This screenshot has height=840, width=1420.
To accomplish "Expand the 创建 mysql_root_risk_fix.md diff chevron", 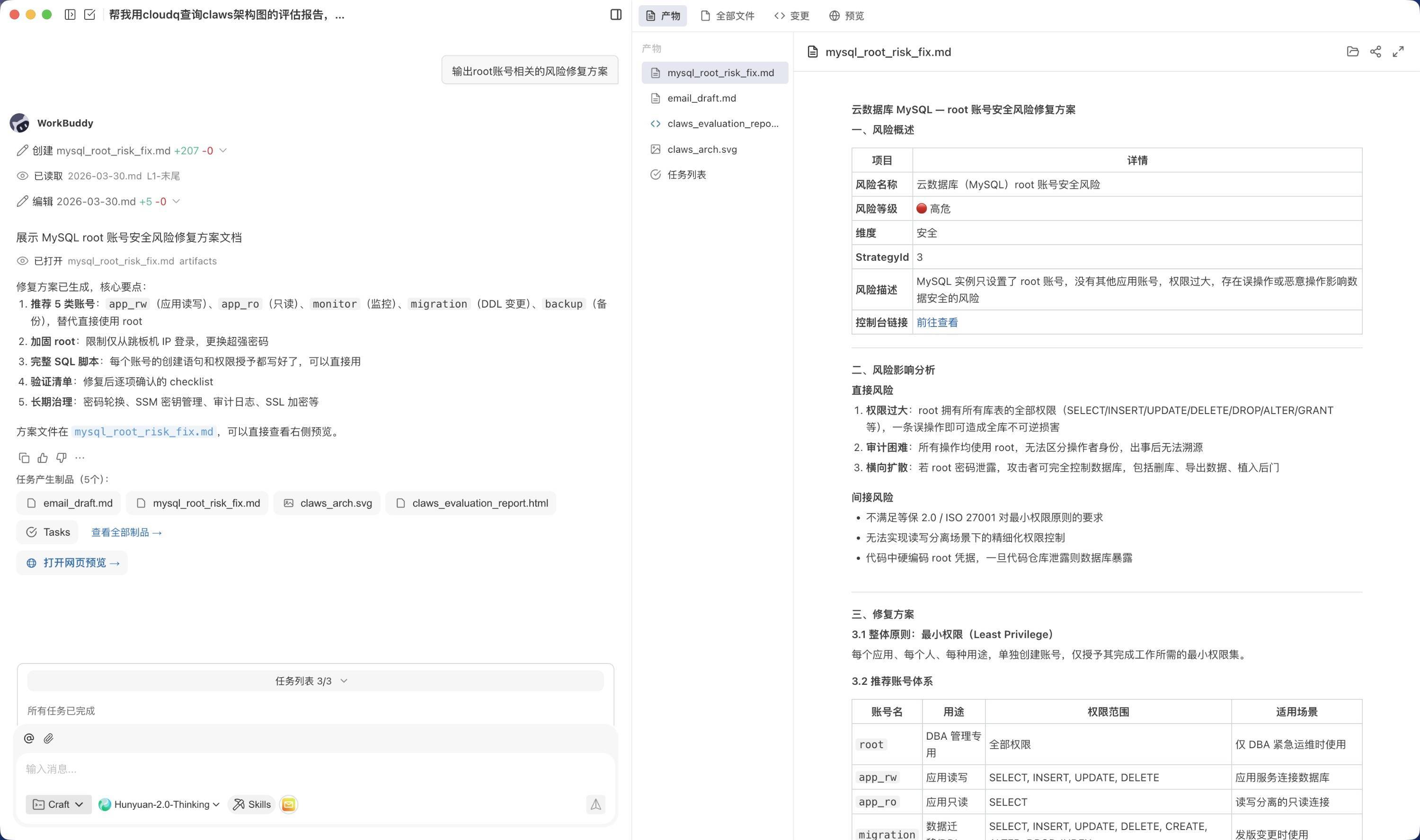I will (x=223, y=150).
